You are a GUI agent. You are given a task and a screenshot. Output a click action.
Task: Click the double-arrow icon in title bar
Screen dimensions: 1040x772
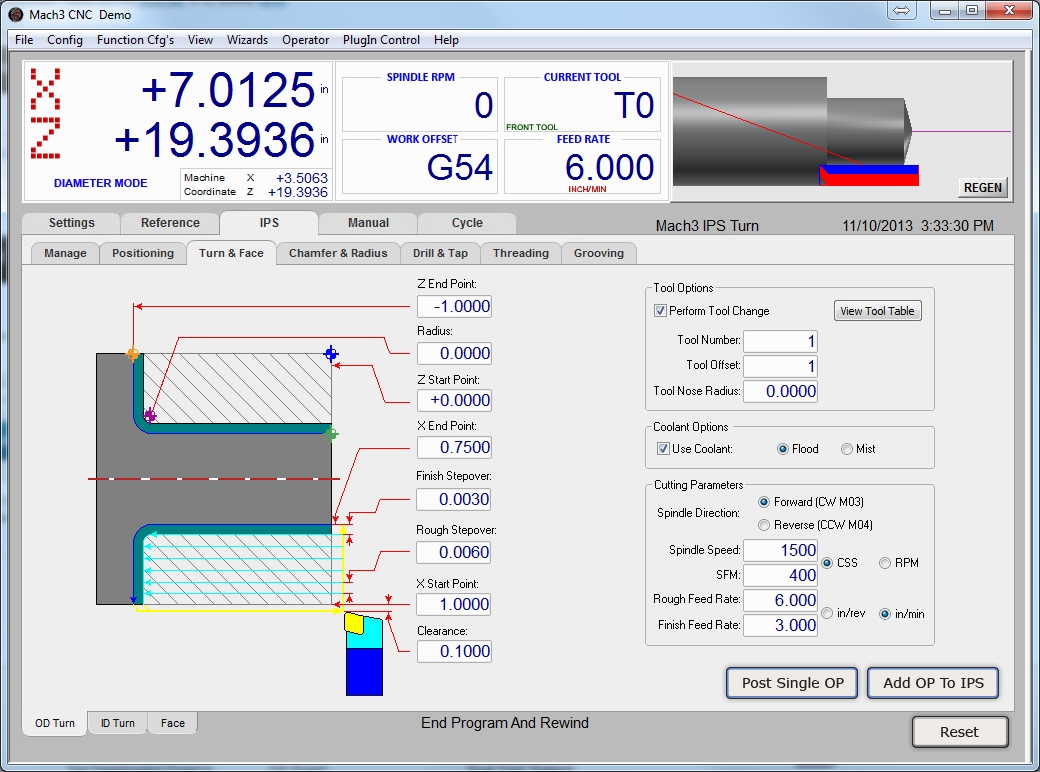(x=901, y=11)
